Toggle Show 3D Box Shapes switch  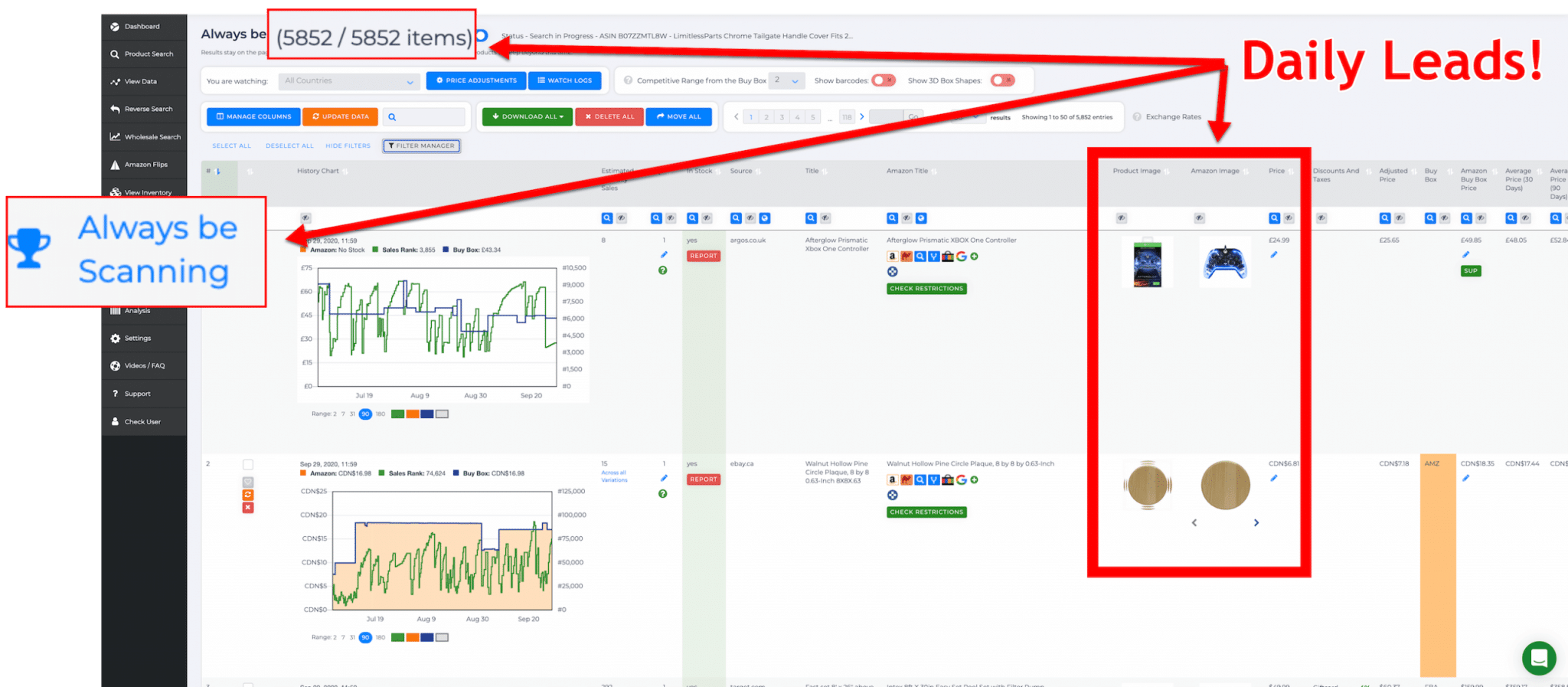1002,80
